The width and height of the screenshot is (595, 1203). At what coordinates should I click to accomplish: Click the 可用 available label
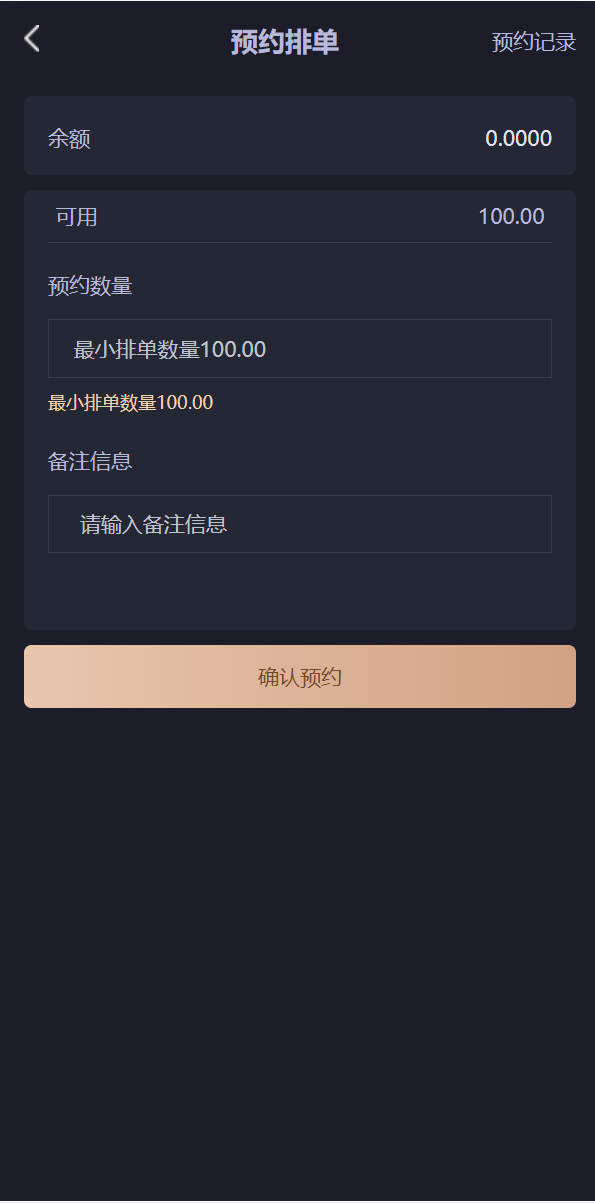tap(73, 216)
